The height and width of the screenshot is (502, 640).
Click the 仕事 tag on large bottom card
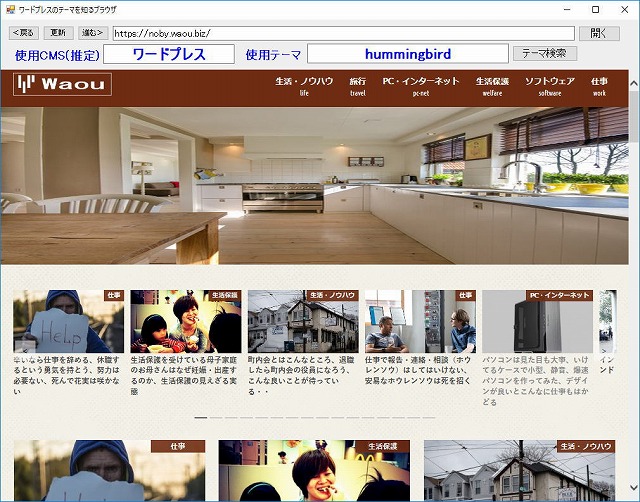click(178, 446)
